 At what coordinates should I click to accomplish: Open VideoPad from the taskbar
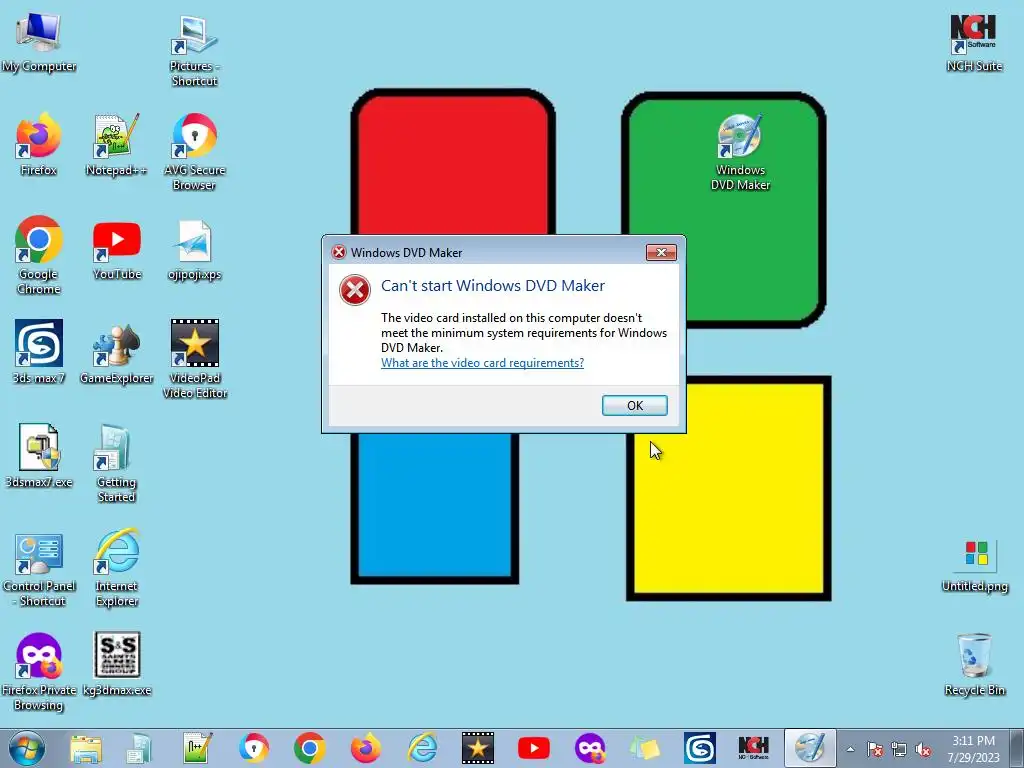[x=477, y=748]
